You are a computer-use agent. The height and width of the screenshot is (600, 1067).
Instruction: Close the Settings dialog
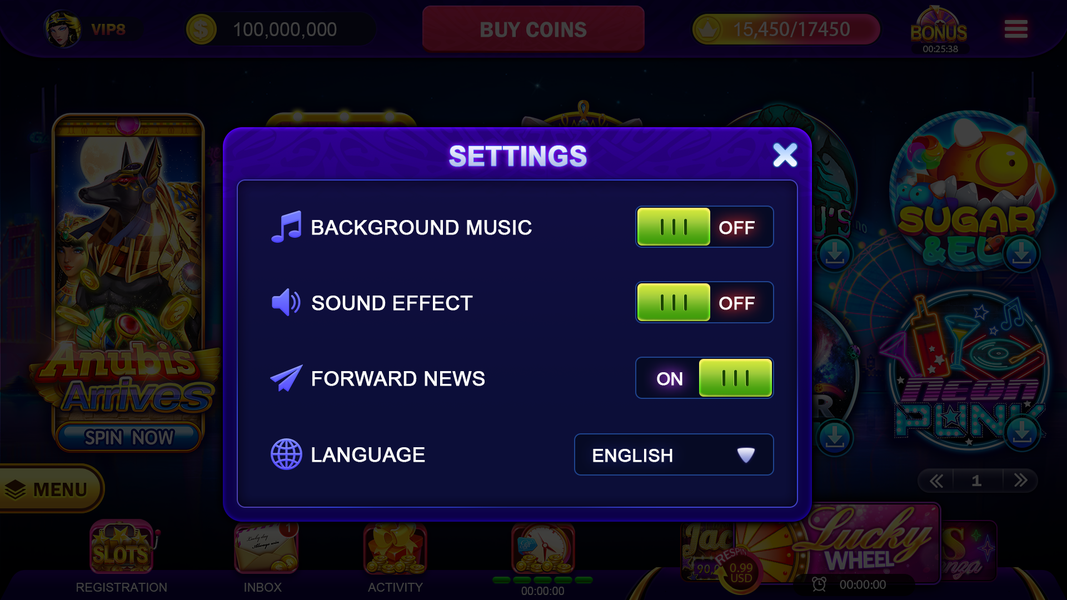click(x=785, y=155)
